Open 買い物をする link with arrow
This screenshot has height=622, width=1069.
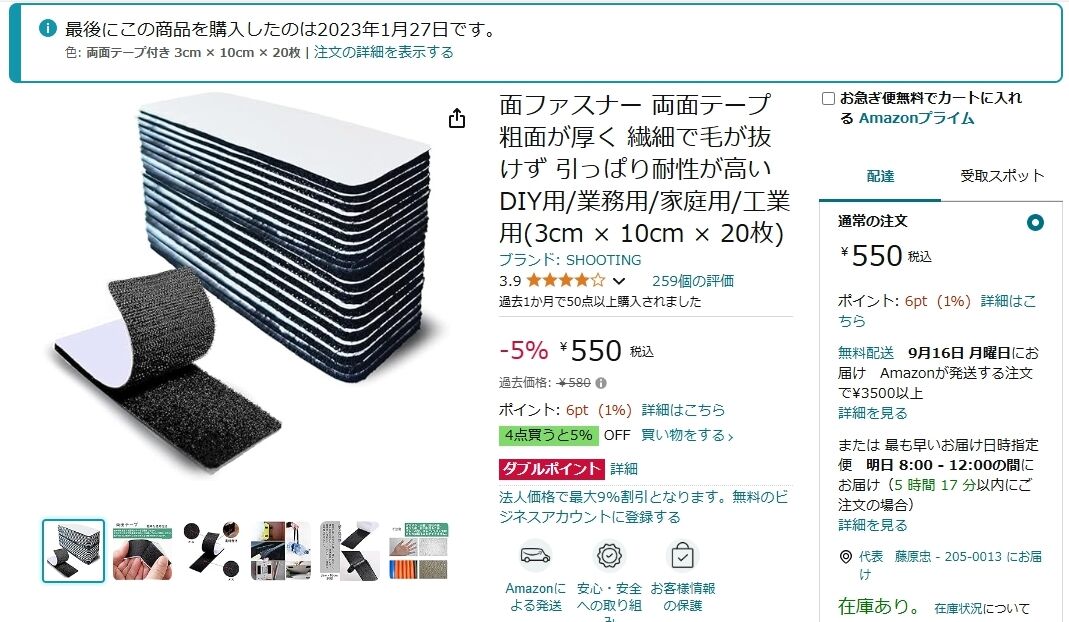[687, 435]
